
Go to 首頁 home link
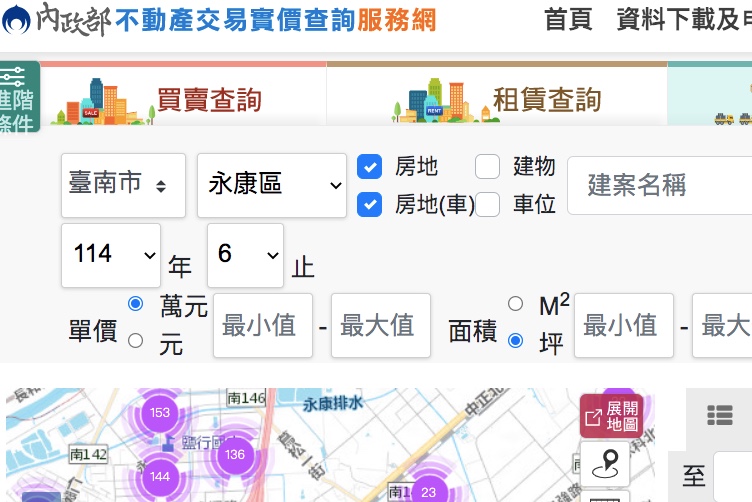click(x=568, y=19)
